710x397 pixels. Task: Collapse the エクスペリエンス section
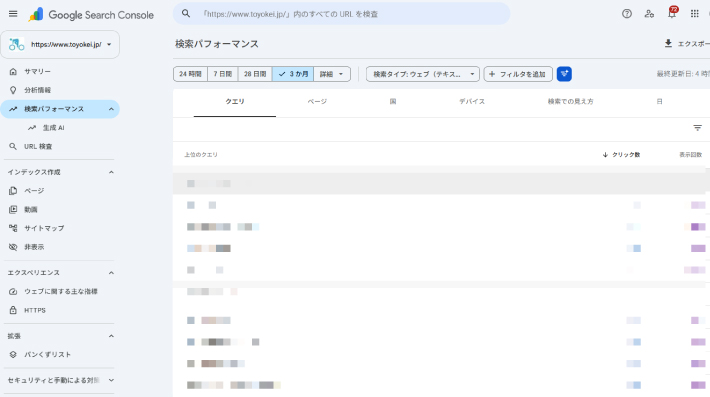click(x=111, y=273)
